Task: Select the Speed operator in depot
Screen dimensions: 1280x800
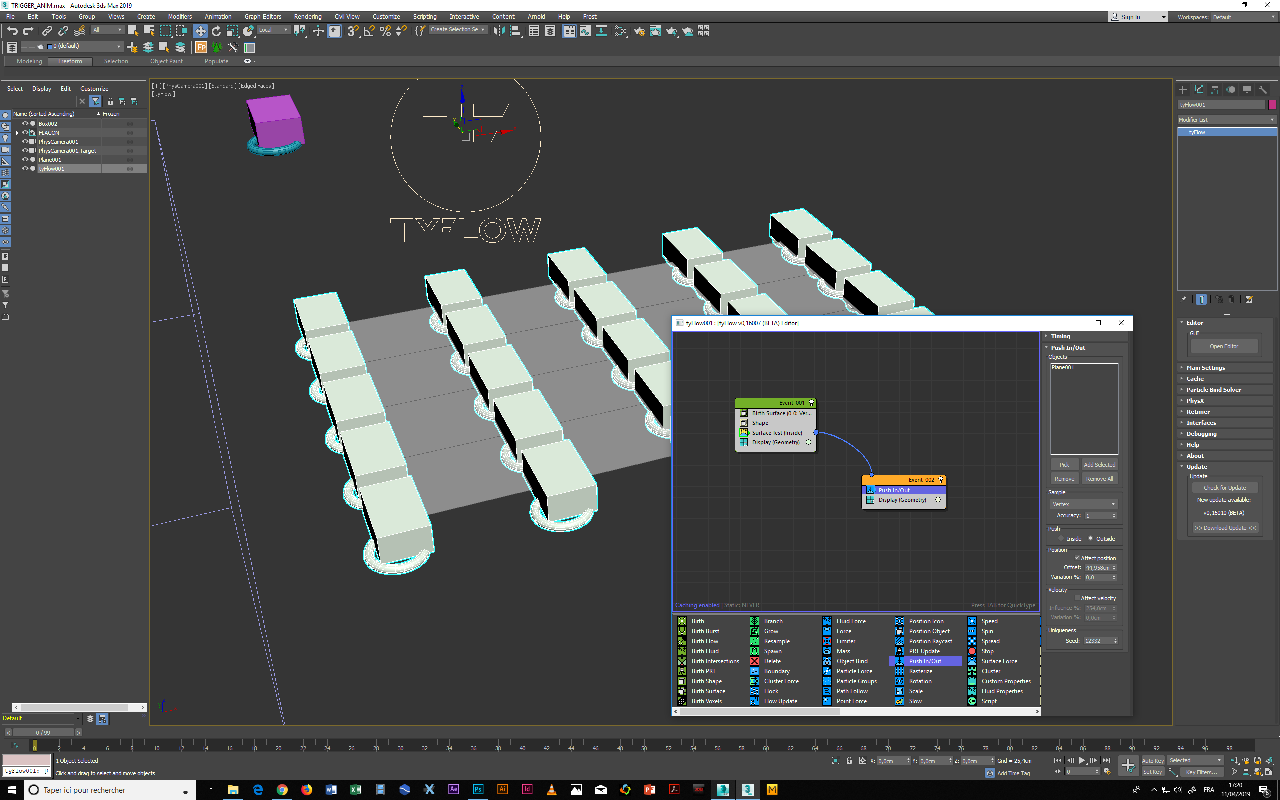Action: [983, 621]
